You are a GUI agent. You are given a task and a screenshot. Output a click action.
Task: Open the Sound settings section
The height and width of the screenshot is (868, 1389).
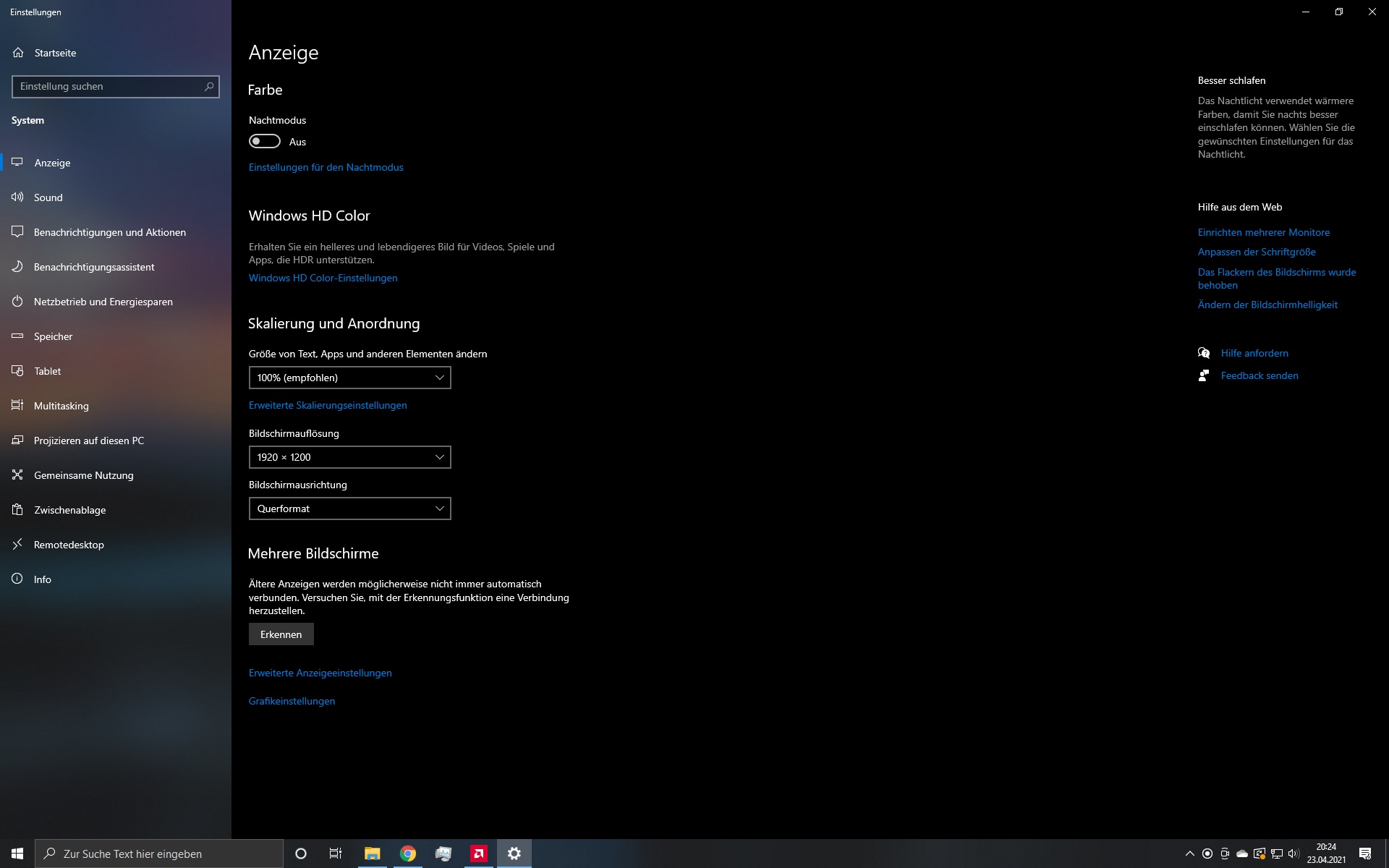(48, 197)
